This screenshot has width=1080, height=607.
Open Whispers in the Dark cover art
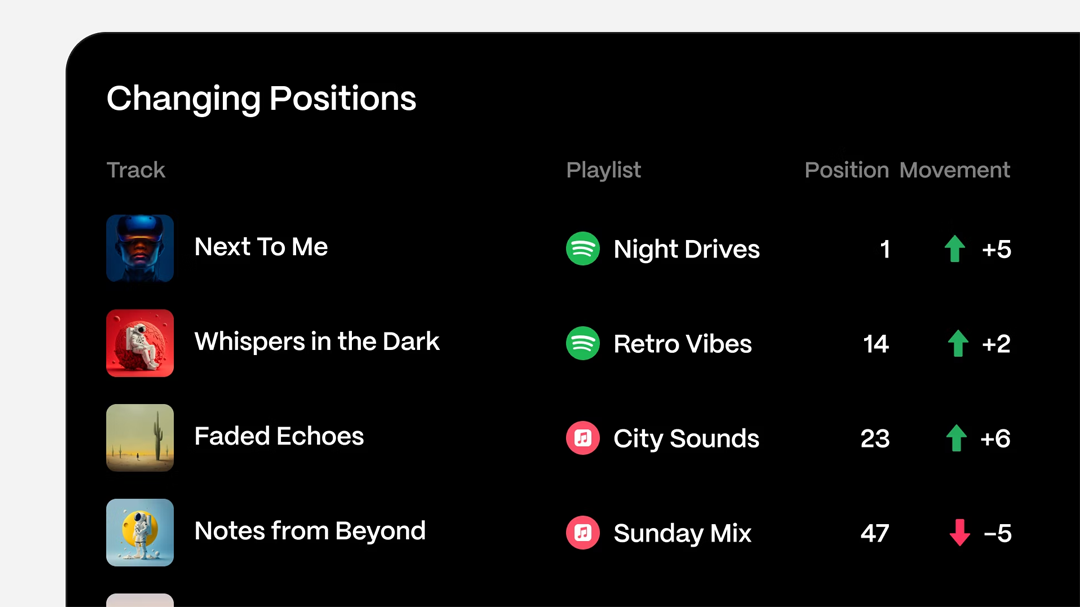pyautogui.click(x=140, y=343)
